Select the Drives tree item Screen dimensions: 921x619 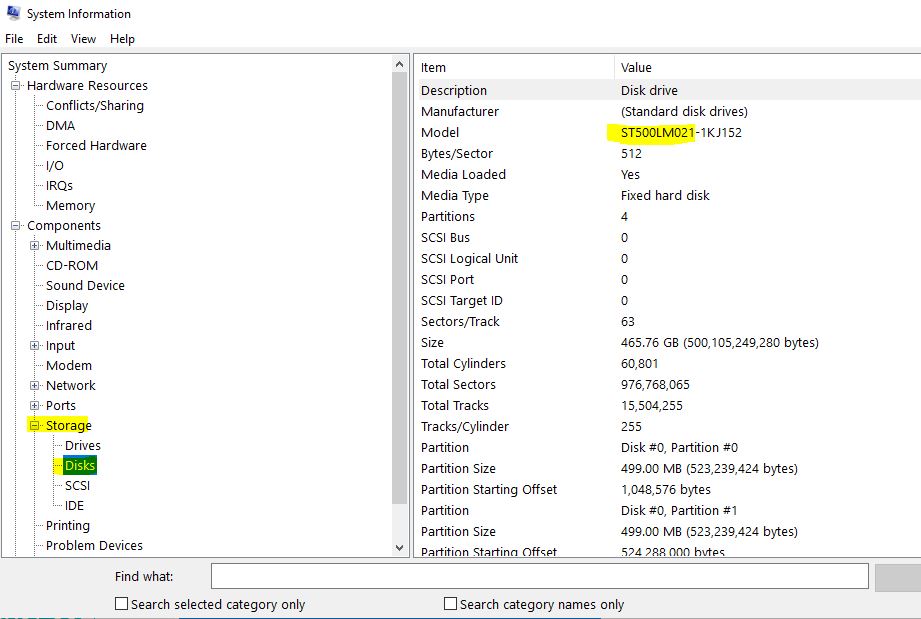[x=82, y=445]
